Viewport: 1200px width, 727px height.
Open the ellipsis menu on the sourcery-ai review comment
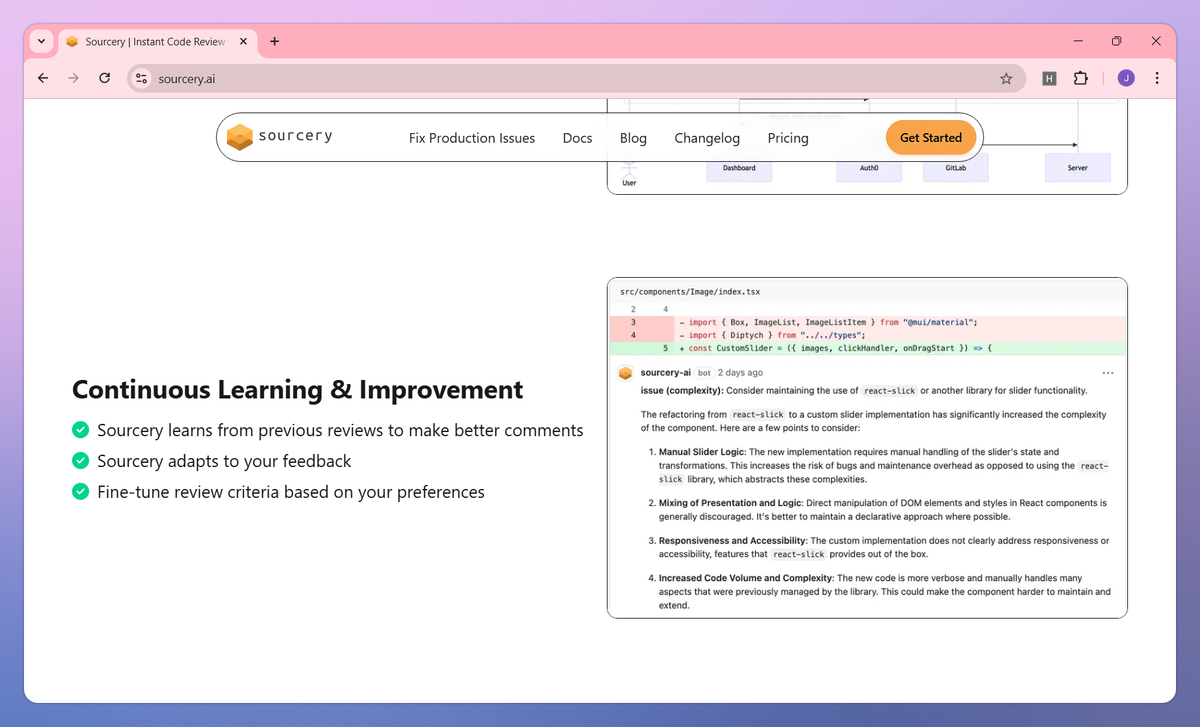pos(1107,372)
